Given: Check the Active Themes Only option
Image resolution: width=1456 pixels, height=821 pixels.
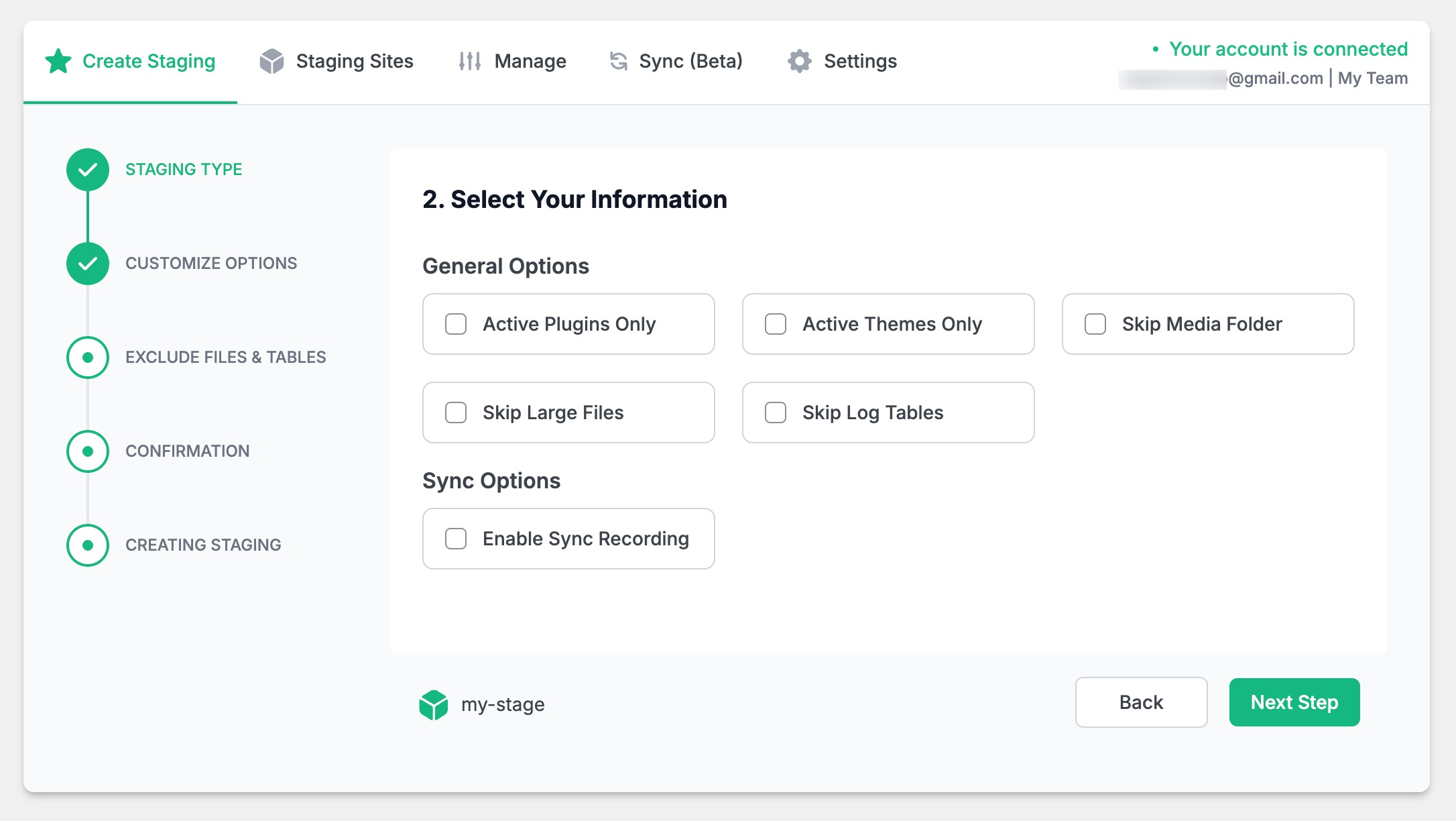Looking at the screenshot, I should tap(776, 324).
